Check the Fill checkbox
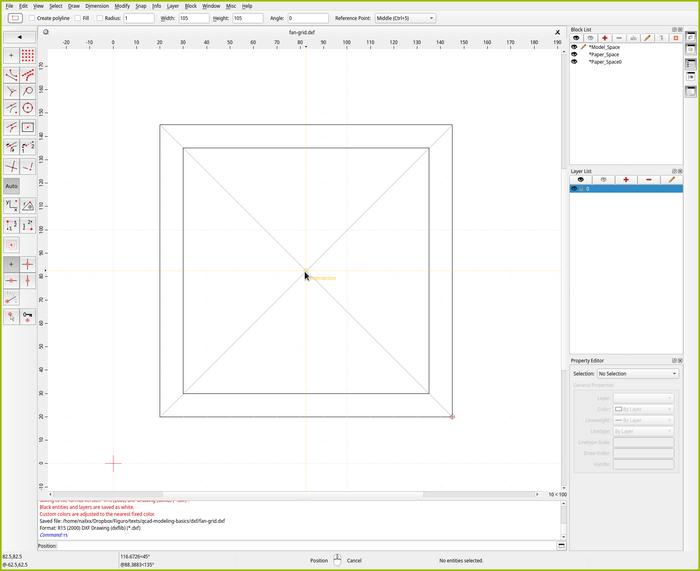 point(77,18)
